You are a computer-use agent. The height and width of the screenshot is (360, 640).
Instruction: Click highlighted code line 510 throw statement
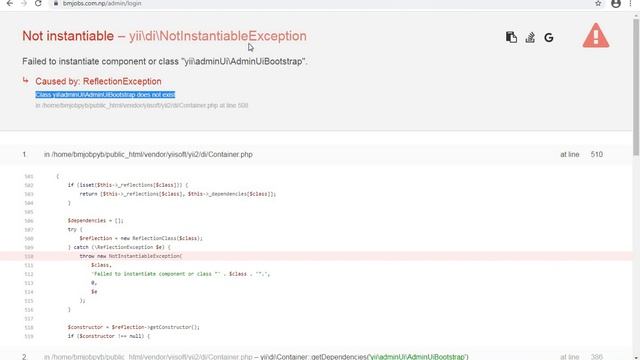(316, 256)
